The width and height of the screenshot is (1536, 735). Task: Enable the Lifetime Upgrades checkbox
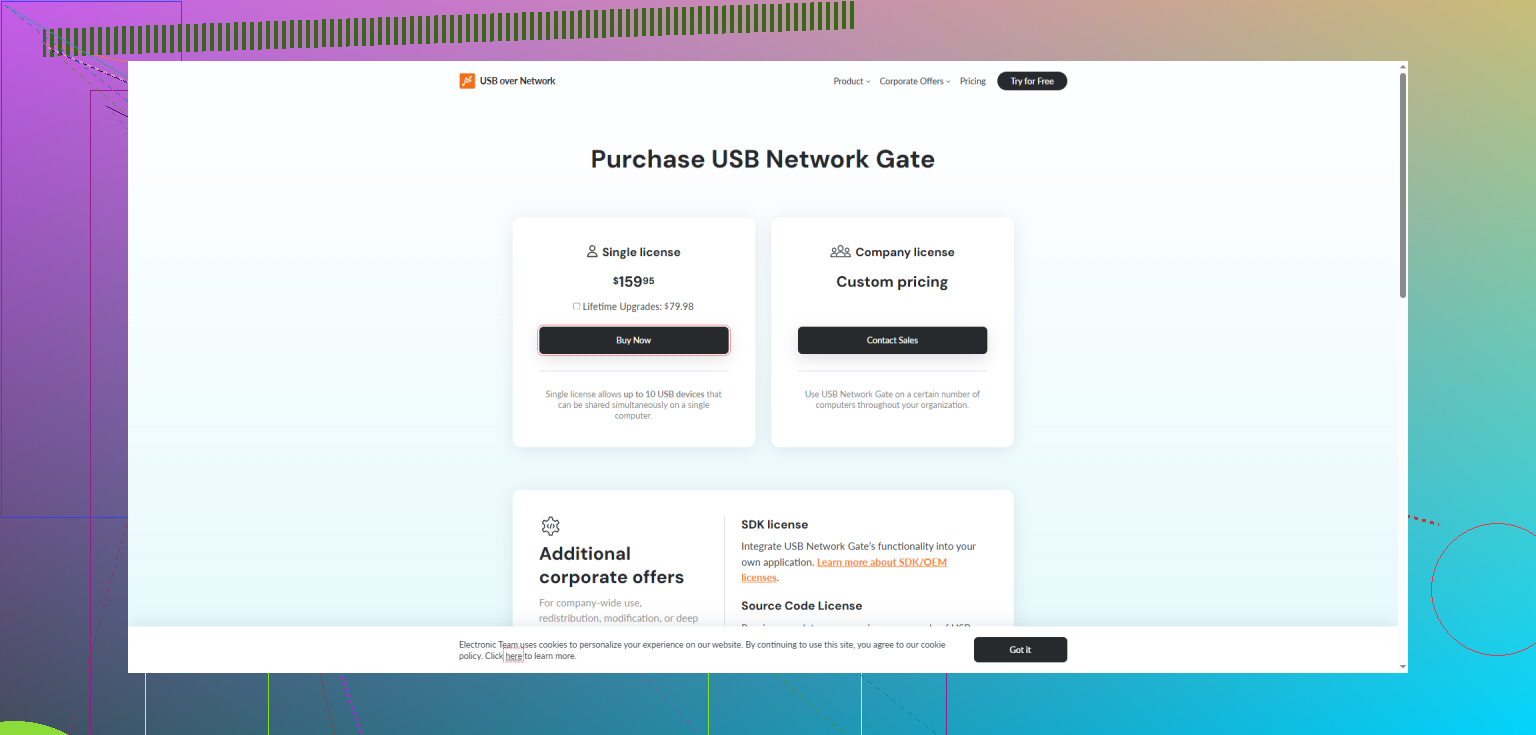(576, 306)
